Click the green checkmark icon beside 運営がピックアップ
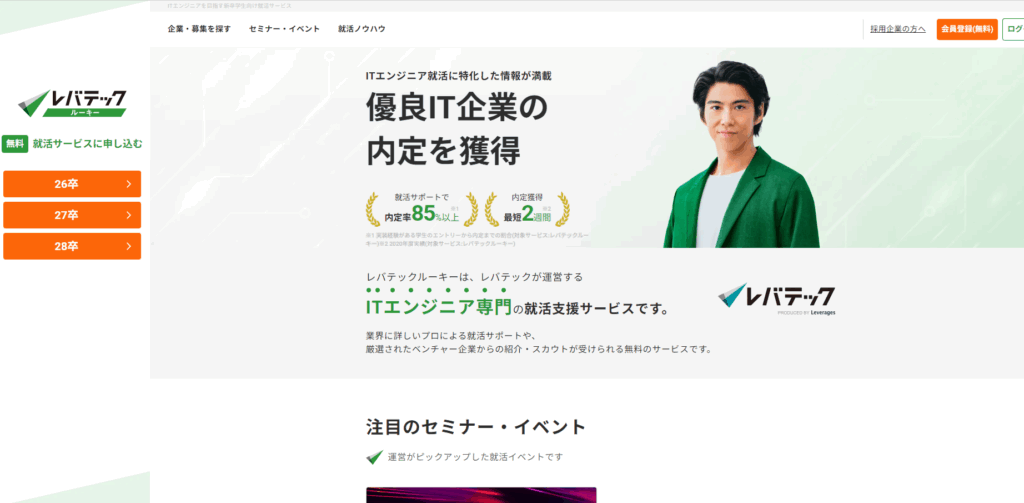1024x503 pixels. (x=374, y=457)
